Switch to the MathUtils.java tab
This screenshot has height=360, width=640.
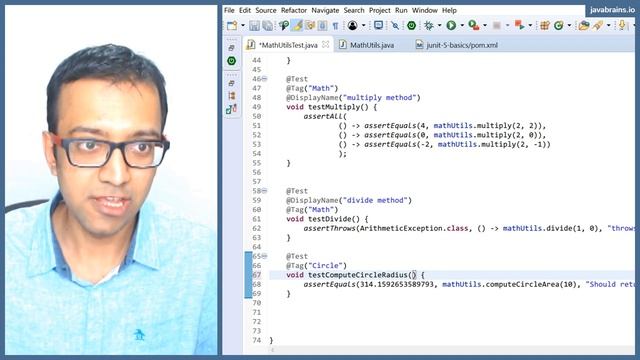coord(367,45)
